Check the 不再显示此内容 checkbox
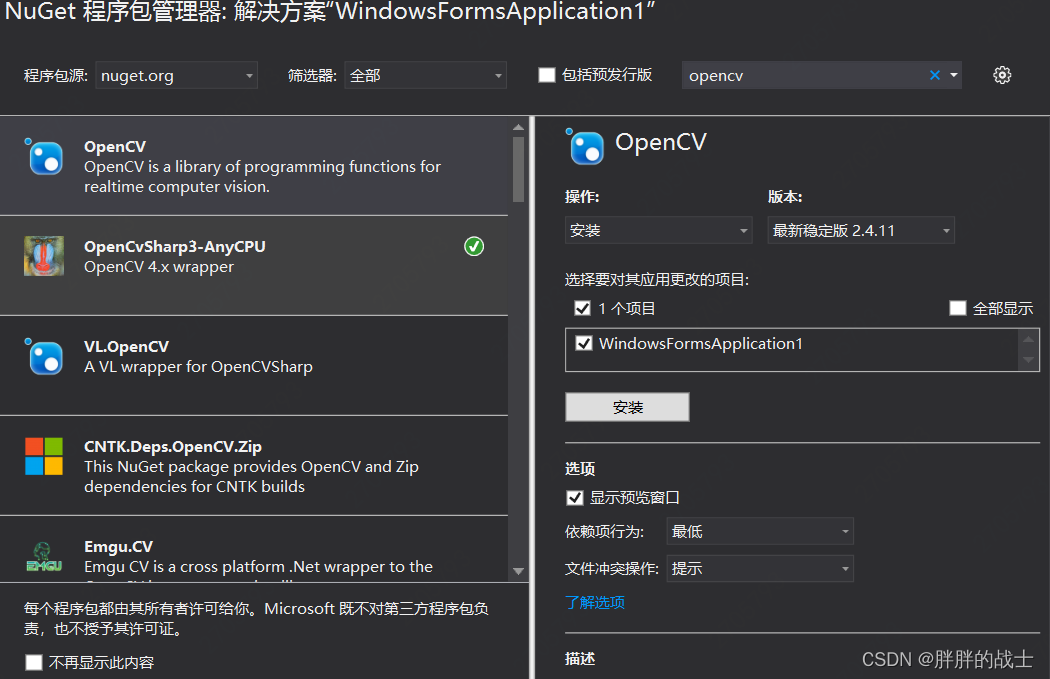1050x679 pixels. (x=33, y=662)
